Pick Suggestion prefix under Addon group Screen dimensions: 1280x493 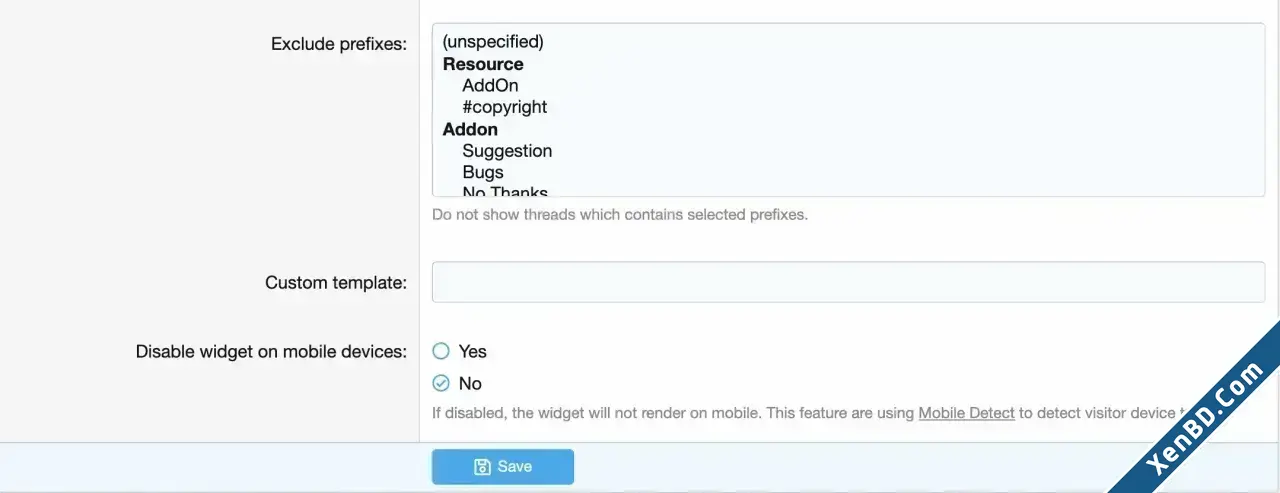tap(507, 151)
